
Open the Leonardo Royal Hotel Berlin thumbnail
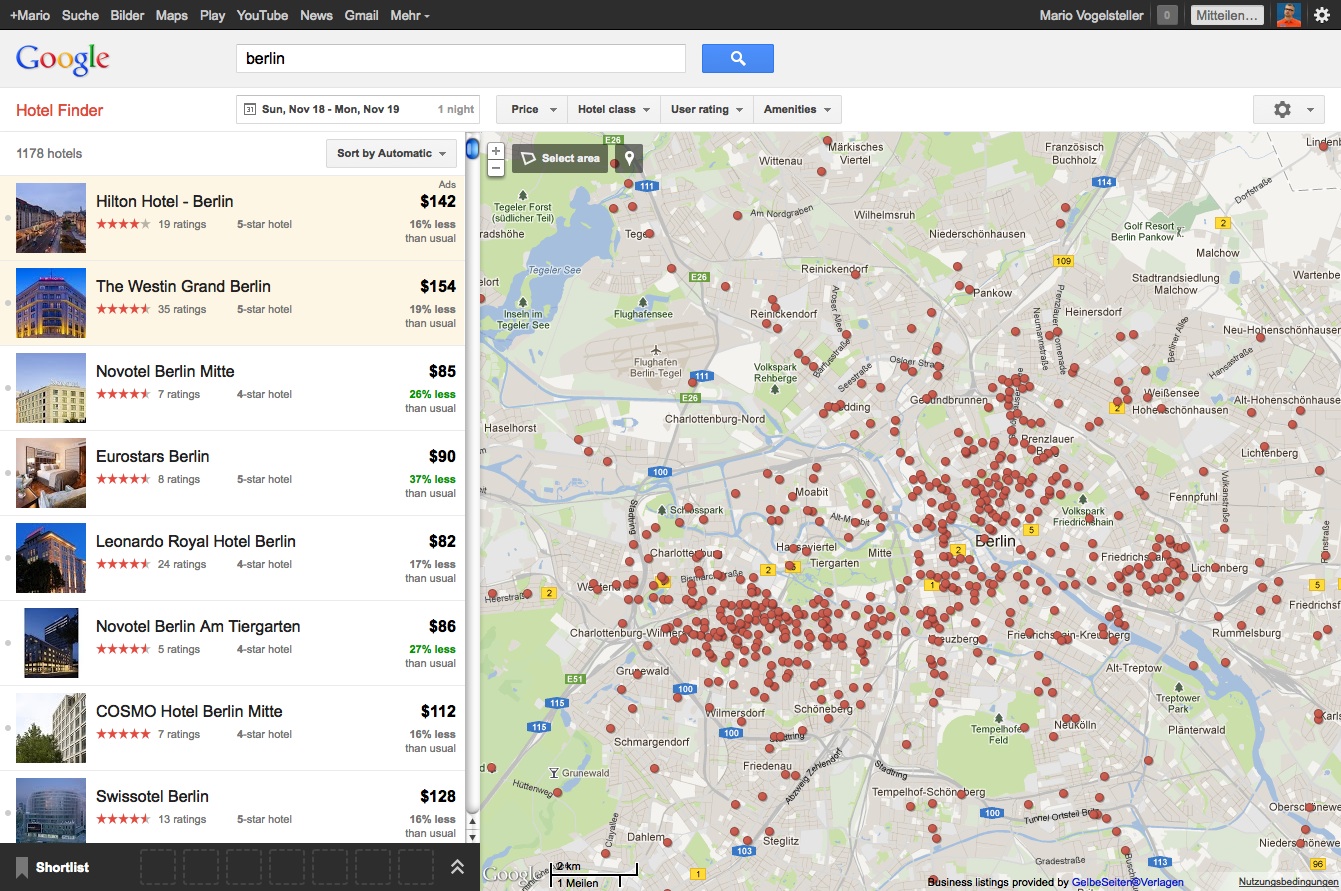pos(51,558)
